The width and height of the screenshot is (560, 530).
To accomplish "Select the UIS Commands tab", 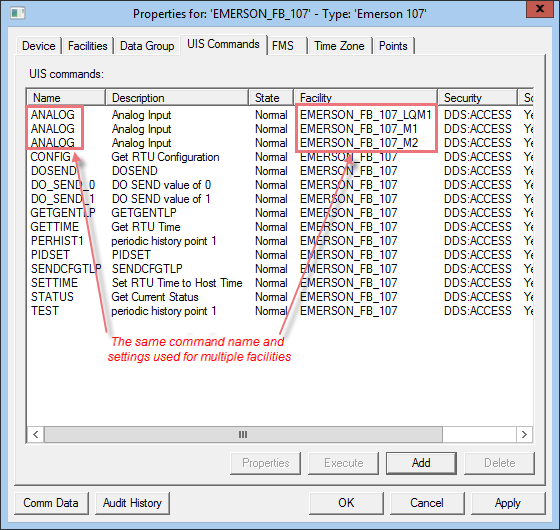I will 223,44.
